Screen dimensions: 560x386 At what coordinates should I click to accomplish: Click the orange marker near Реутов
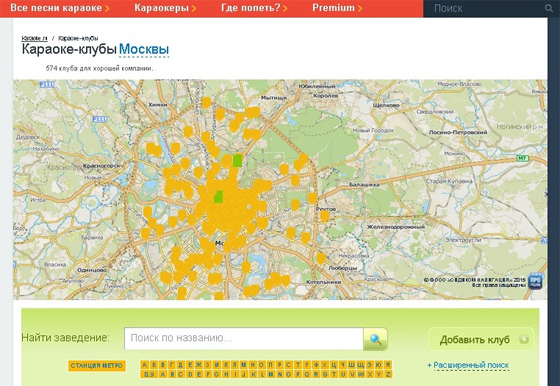(324, 216)
